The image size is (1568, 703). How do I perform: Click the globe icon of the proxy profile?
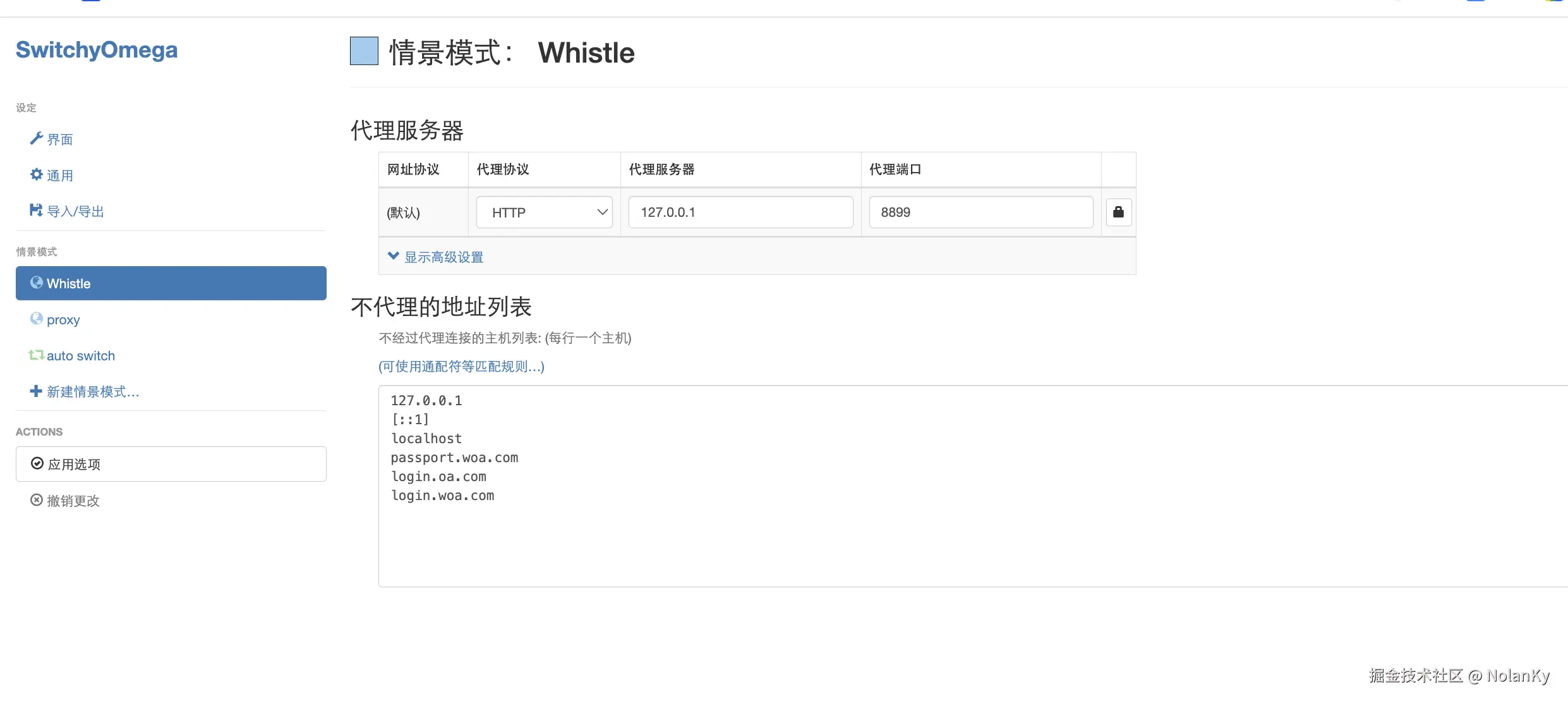click(37, 319)
